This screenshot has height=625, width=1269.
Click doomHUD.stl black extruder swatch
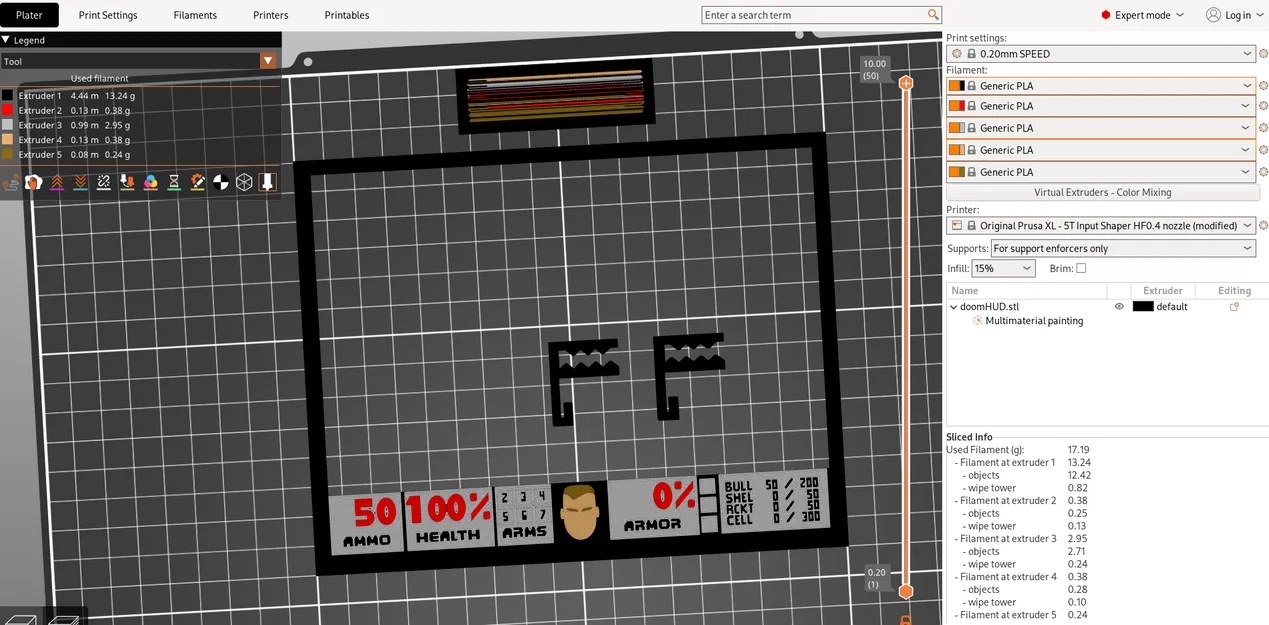click(x=1143, y=307)
